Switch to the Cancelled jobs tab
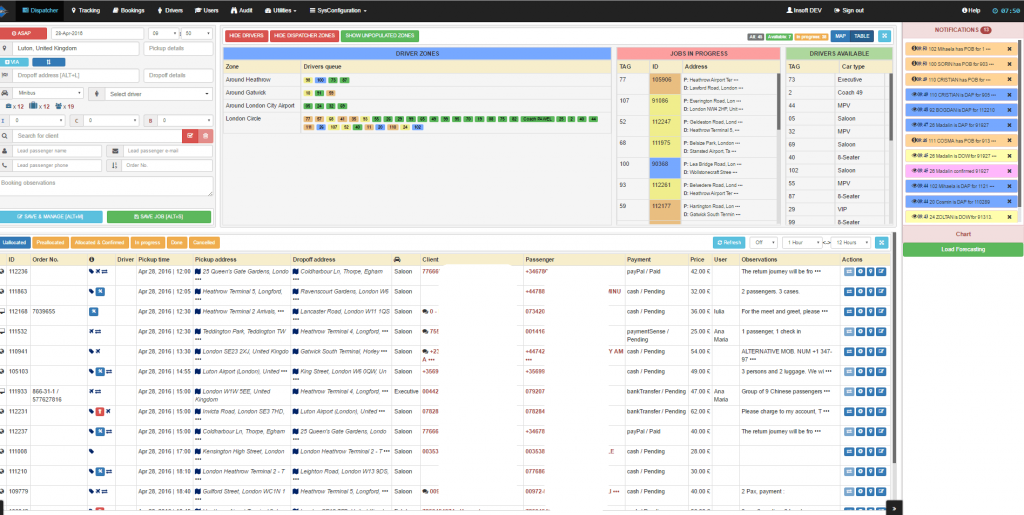The width and height of the screenshot is (1024, 515). click(x=204, y=242)
